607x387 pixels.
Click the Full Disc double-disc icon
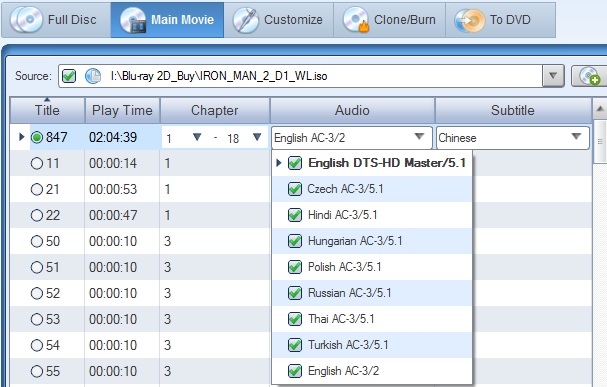(x=26, y=20)
